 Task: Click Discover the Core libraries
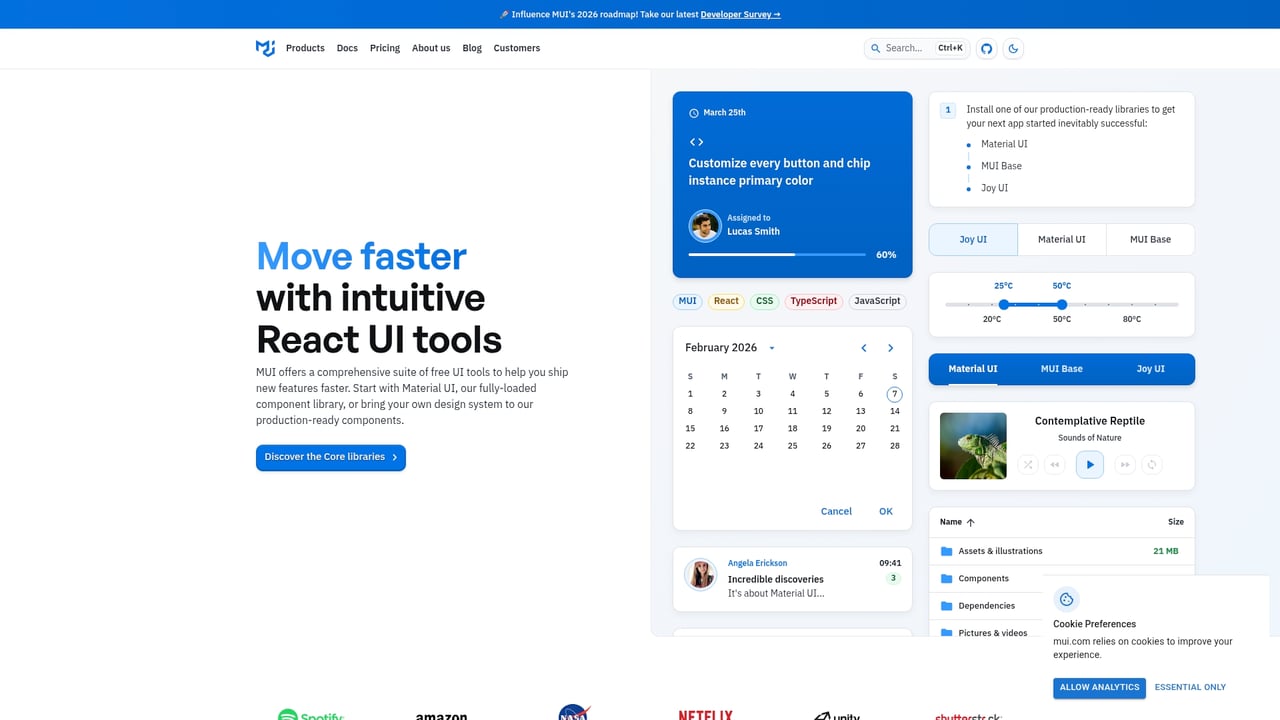point(330,457)
